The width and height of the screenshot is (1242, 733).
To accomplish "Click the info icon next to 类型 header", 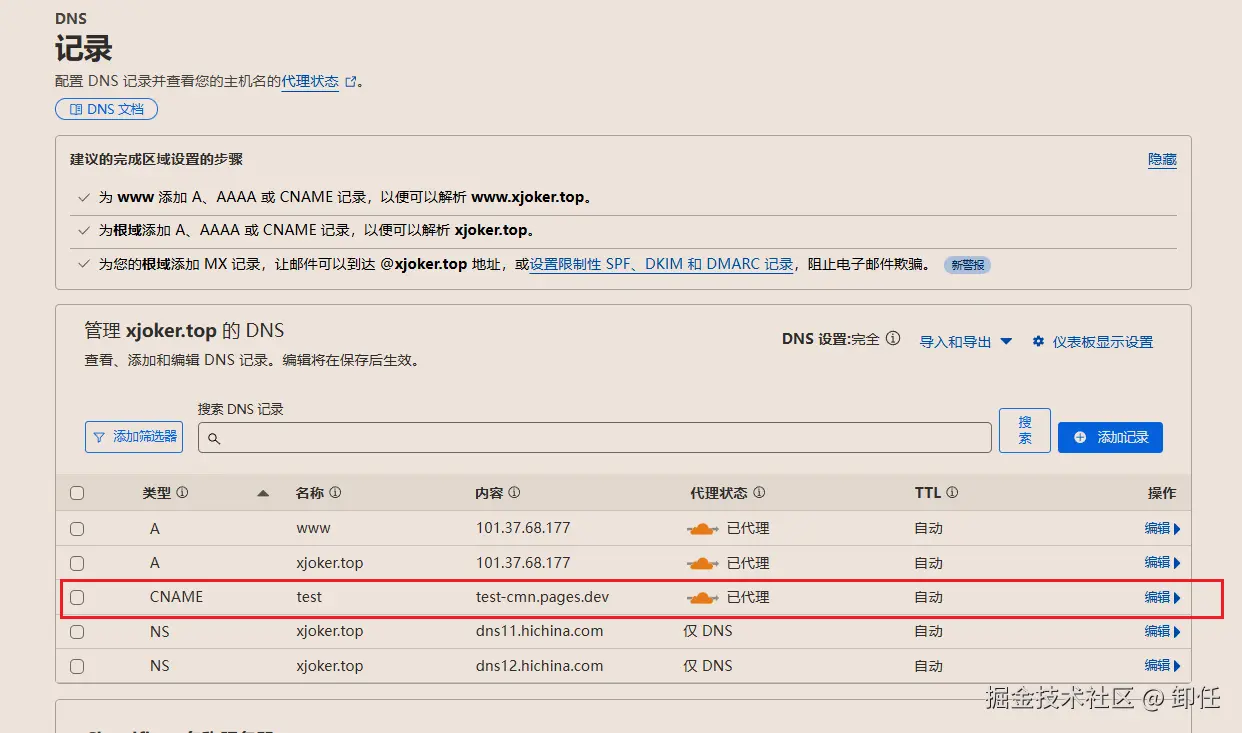I will point(182,493).
